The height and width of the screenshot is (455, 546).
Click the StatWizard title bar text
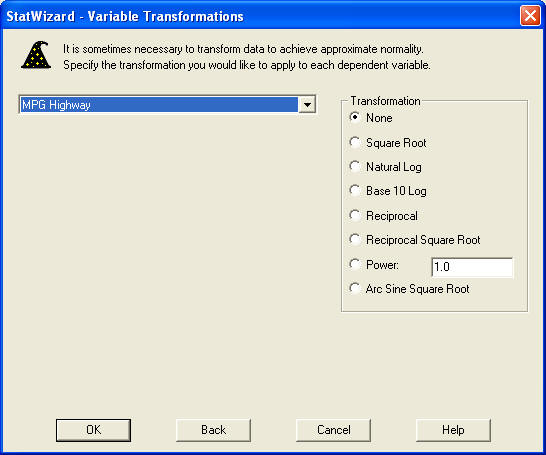(x=125, y=16)
